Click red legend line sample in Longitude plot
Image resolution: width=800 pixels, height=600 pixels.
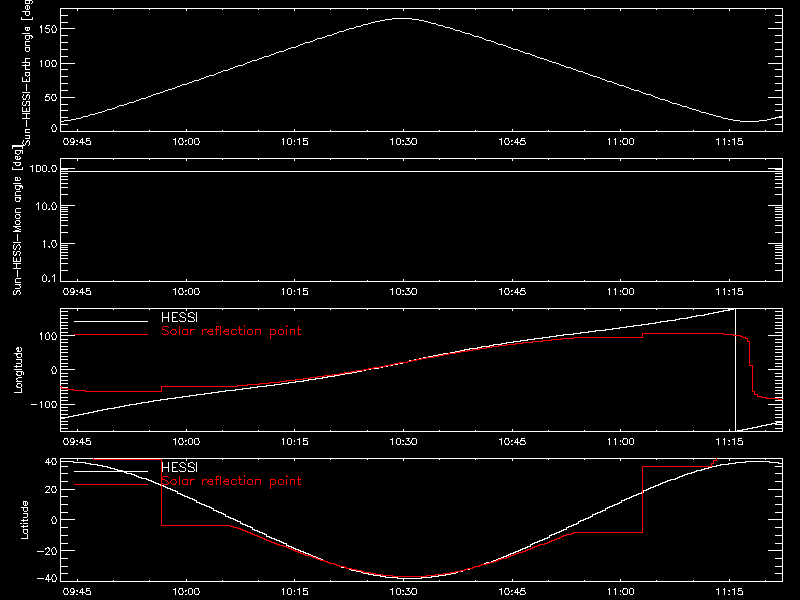(x=111, y=335)
